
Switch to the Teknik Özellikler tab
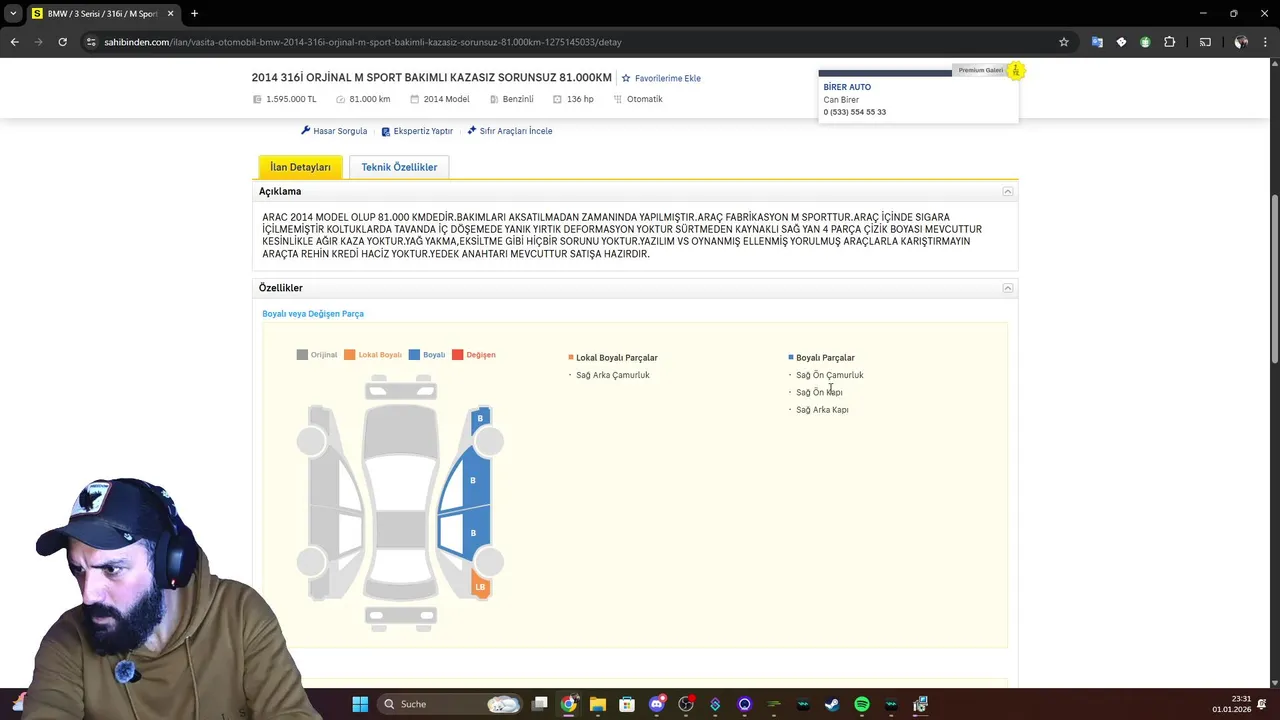399,167
